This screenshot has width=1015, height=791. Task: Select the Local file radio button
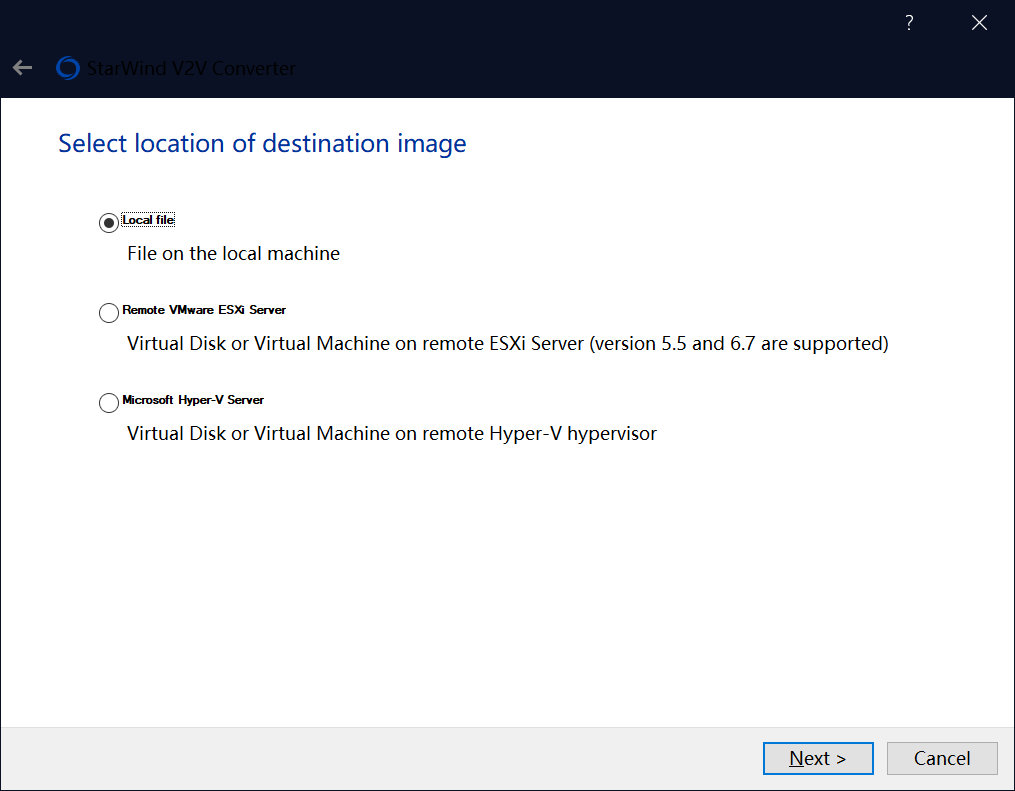point(109,223)
